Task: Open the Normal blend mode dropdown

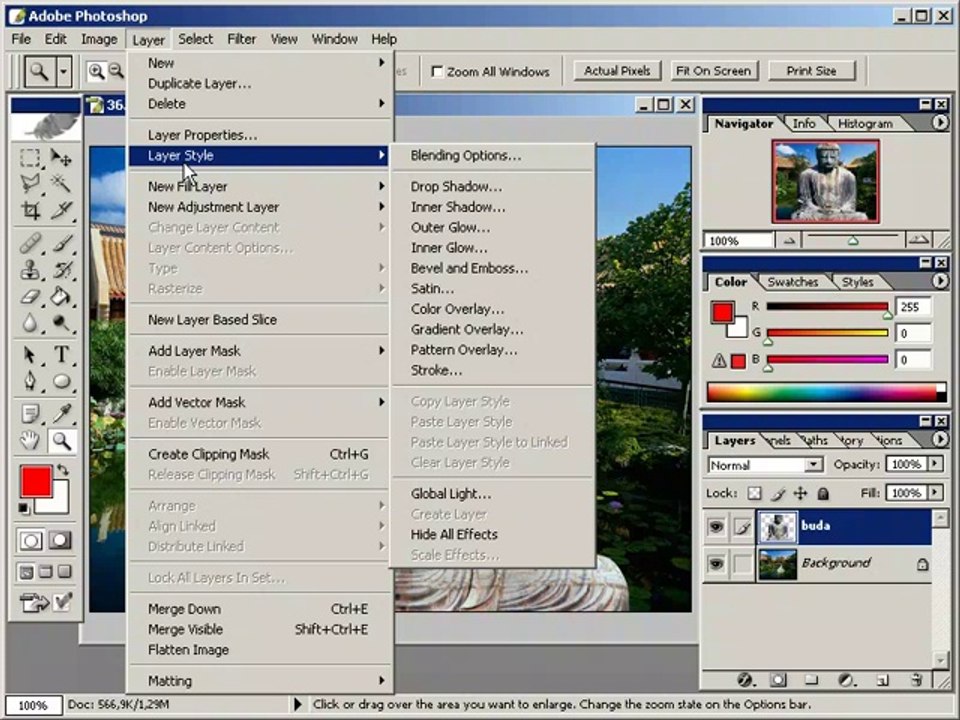Action: tap(813, 465)
